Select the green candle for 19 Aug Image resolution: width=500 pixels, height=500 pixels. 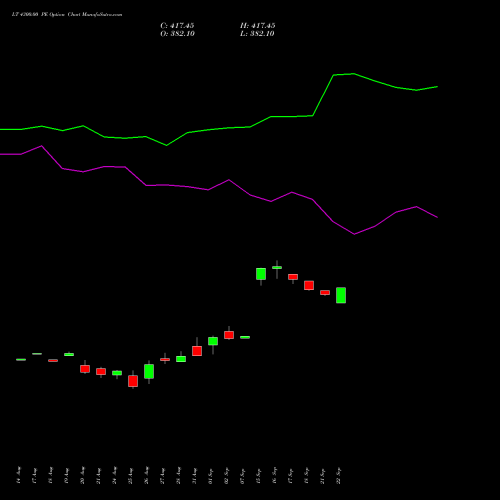pyautogui.click(x=69, y=354)
